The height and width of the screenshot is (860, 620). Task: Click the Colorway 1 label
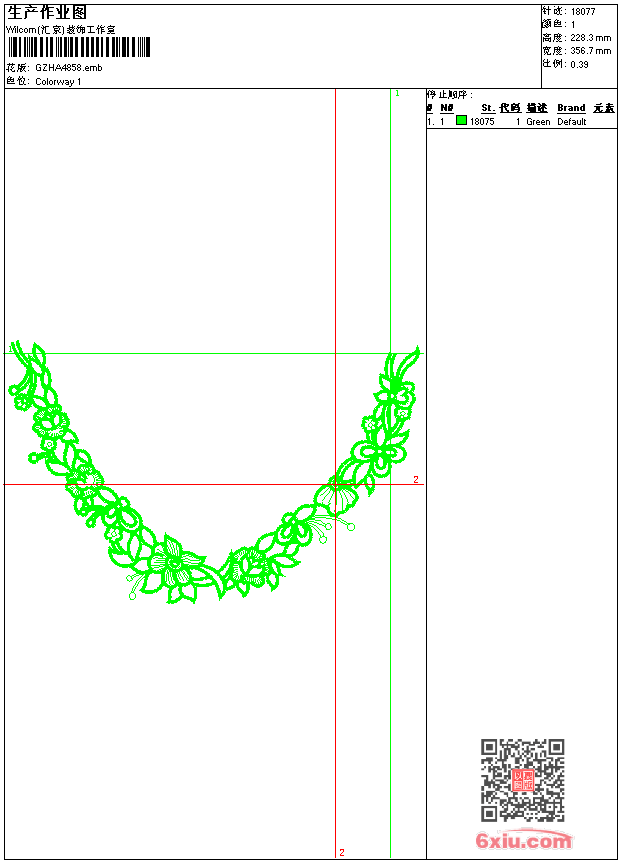tap(58, 82)
